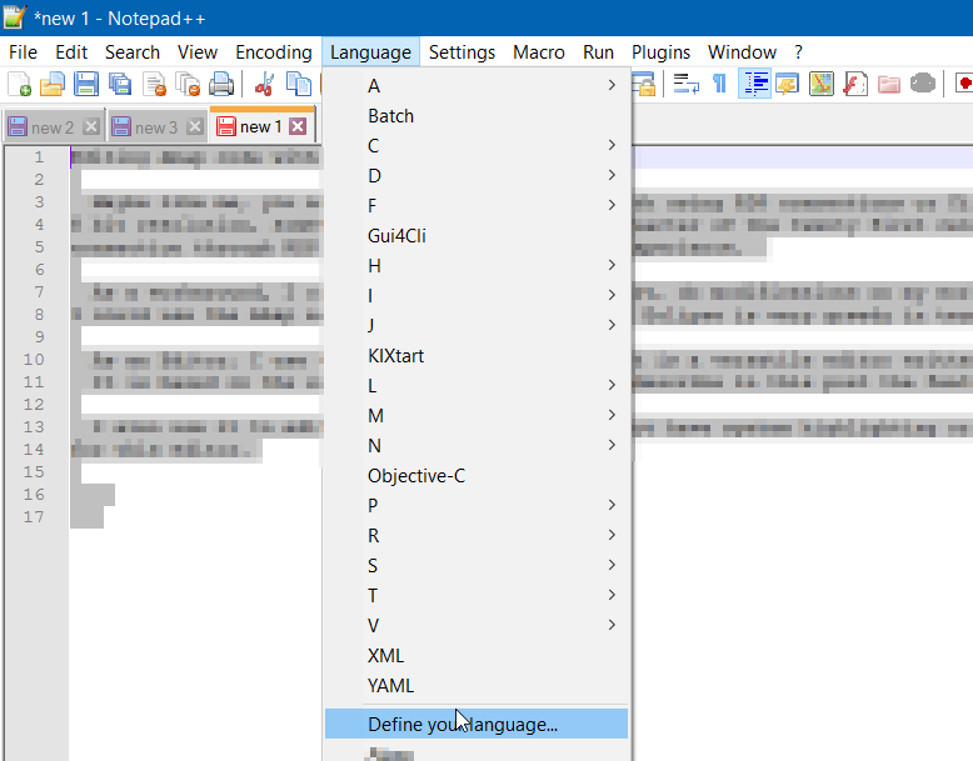Screen dimensions: 973x761
Task: Choose Define your language... entry
Action: [476, 724]
